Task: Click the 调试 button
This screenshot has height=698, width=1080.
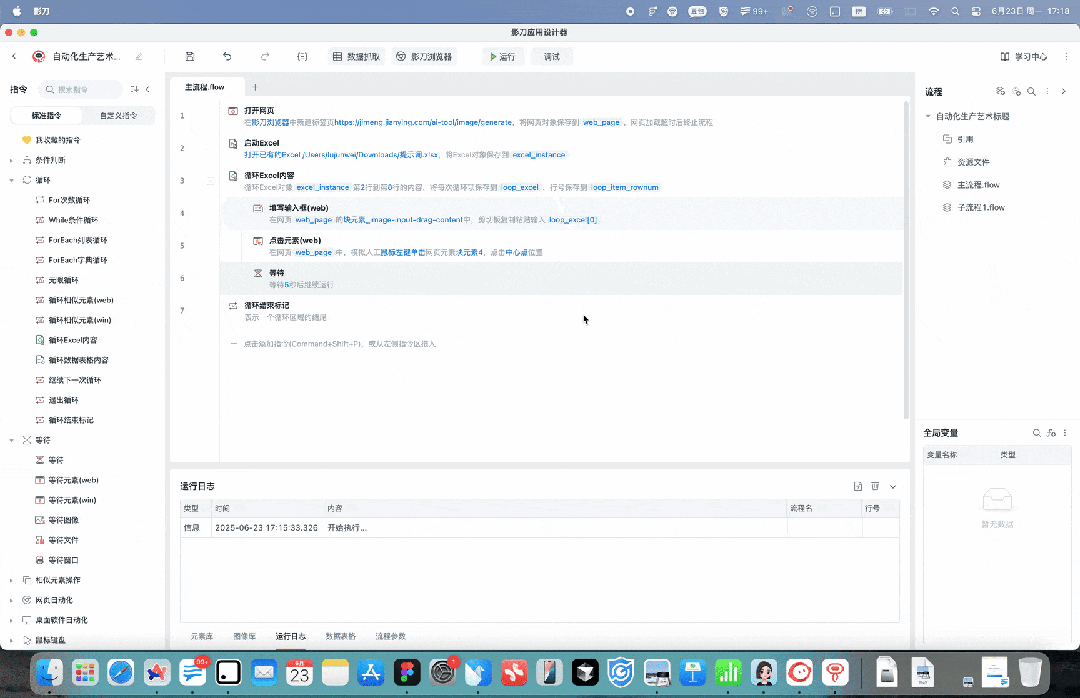Action: [x=552, y=57]
